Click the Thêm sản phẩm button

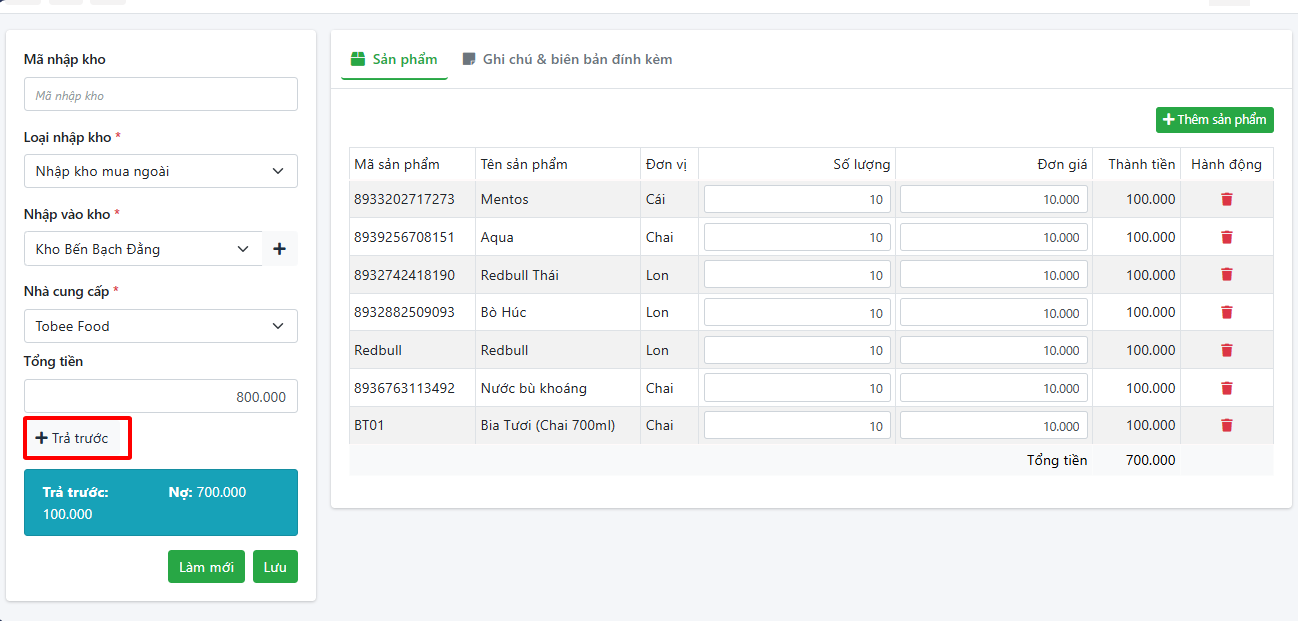click(x=1214, y=120)
